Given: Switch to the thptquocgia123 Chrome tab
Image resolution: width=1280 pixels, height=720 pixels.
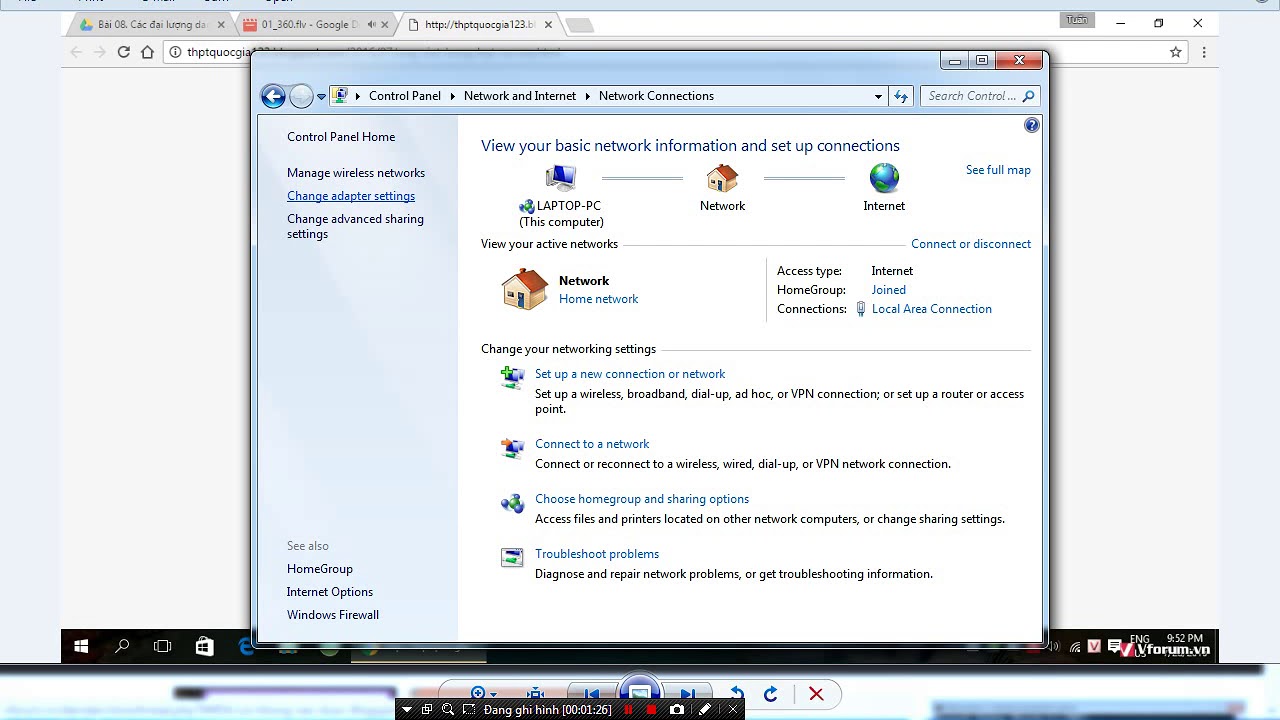Looking at the screenshot, I should [x=479, y=24].
